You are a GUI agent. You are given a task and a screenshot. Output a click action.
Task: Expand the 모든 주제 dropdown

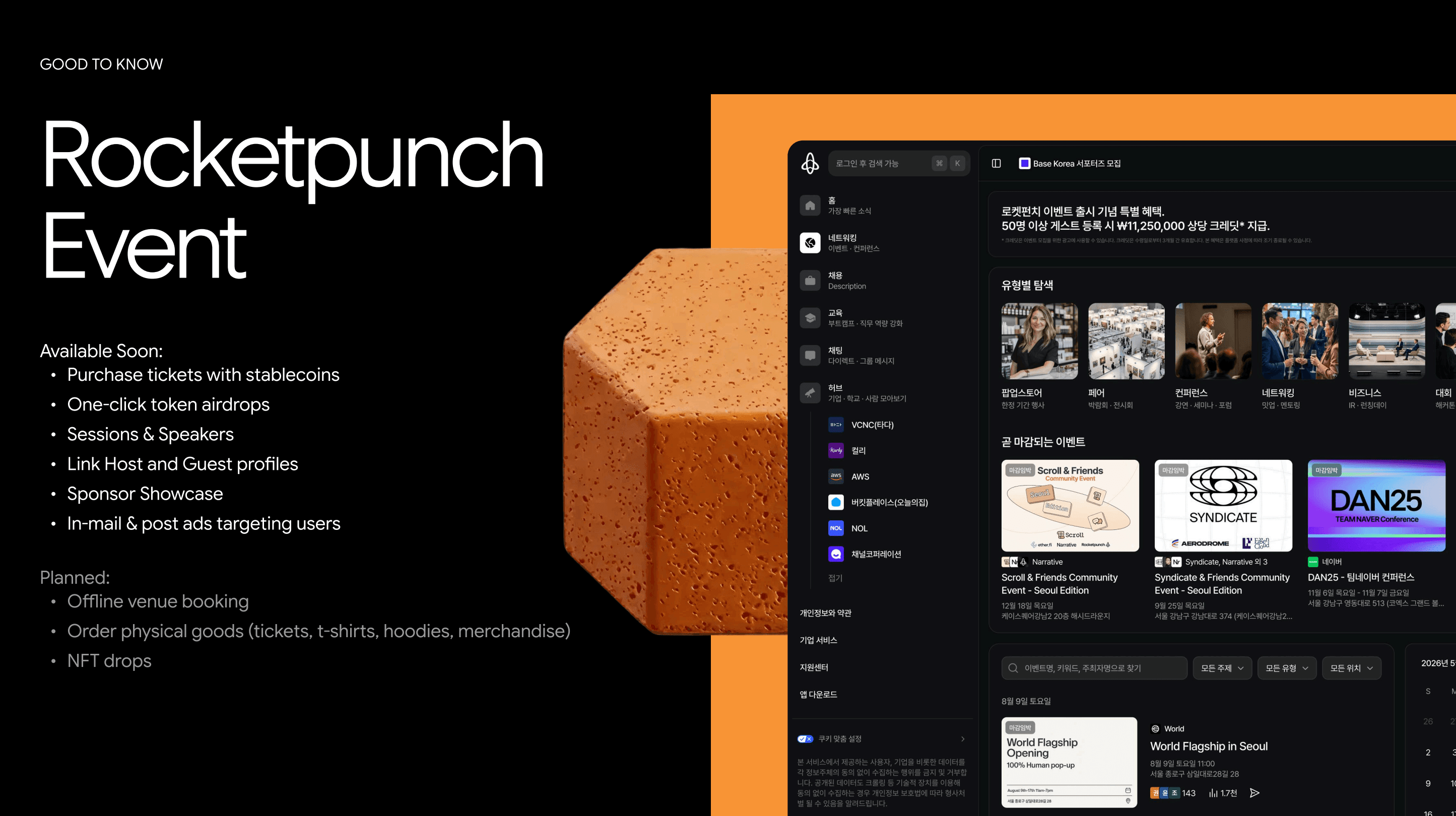click(x=1222, y=668)
